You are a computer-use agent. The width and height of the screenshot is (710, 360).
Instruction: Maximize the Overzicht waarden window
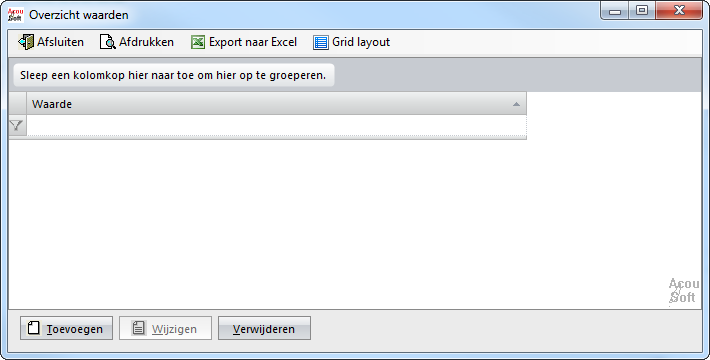pos(642,10)
